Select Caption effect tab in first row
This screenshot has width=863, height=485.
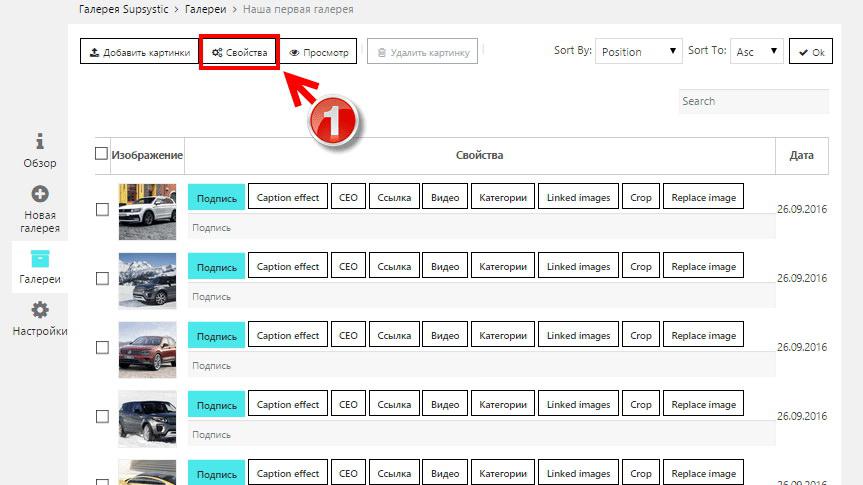[288, 197]
